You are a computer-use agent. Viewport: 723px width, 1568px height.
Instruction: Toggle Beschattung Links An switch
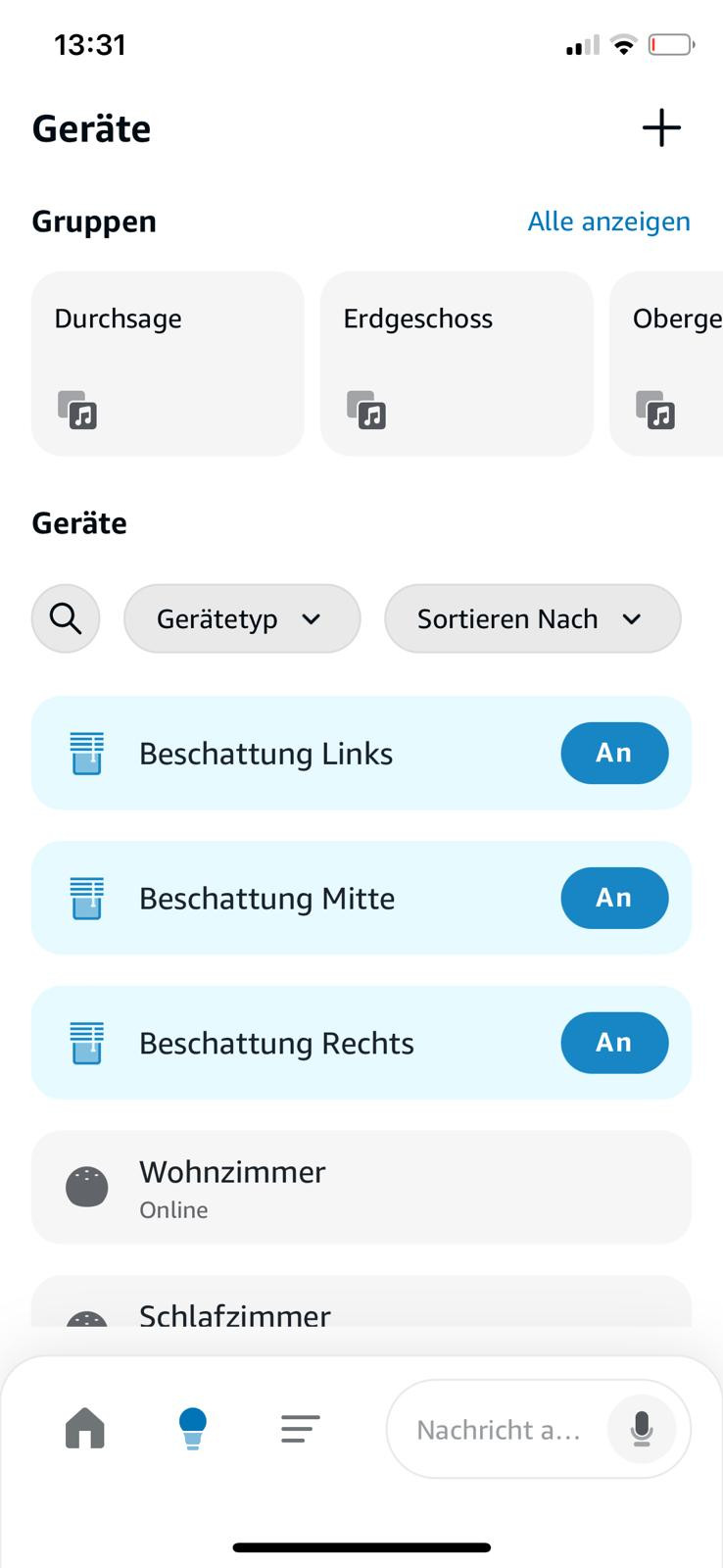click(614, 753)
